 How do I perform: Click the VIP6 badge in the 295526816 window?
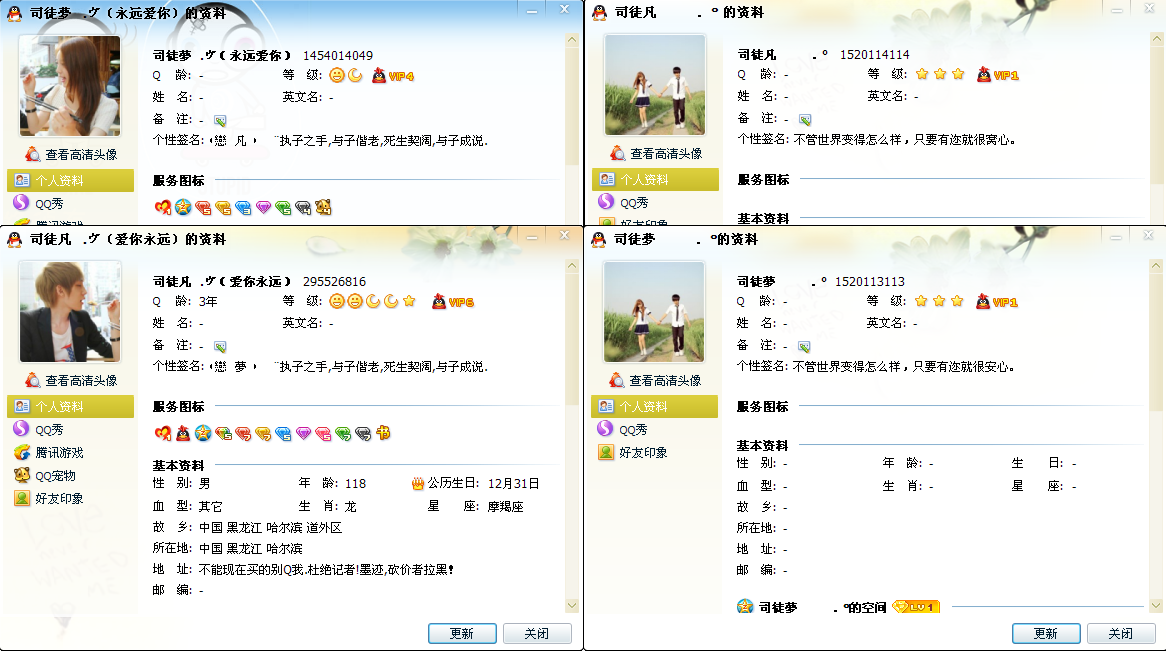[x=453, y=301]
